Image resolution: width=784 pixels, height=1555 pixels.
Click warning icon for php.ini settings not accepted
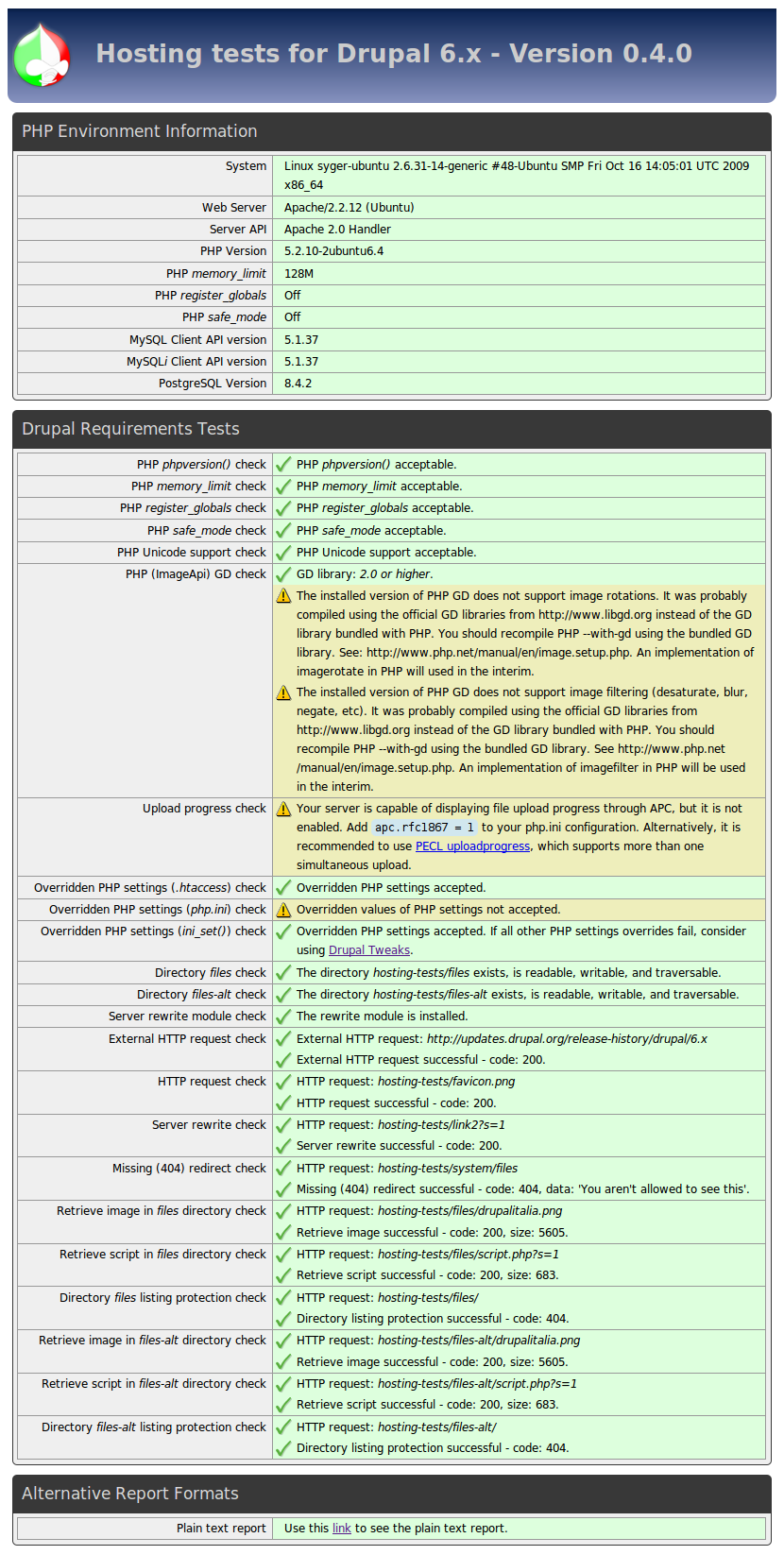(x=283, y=910)
